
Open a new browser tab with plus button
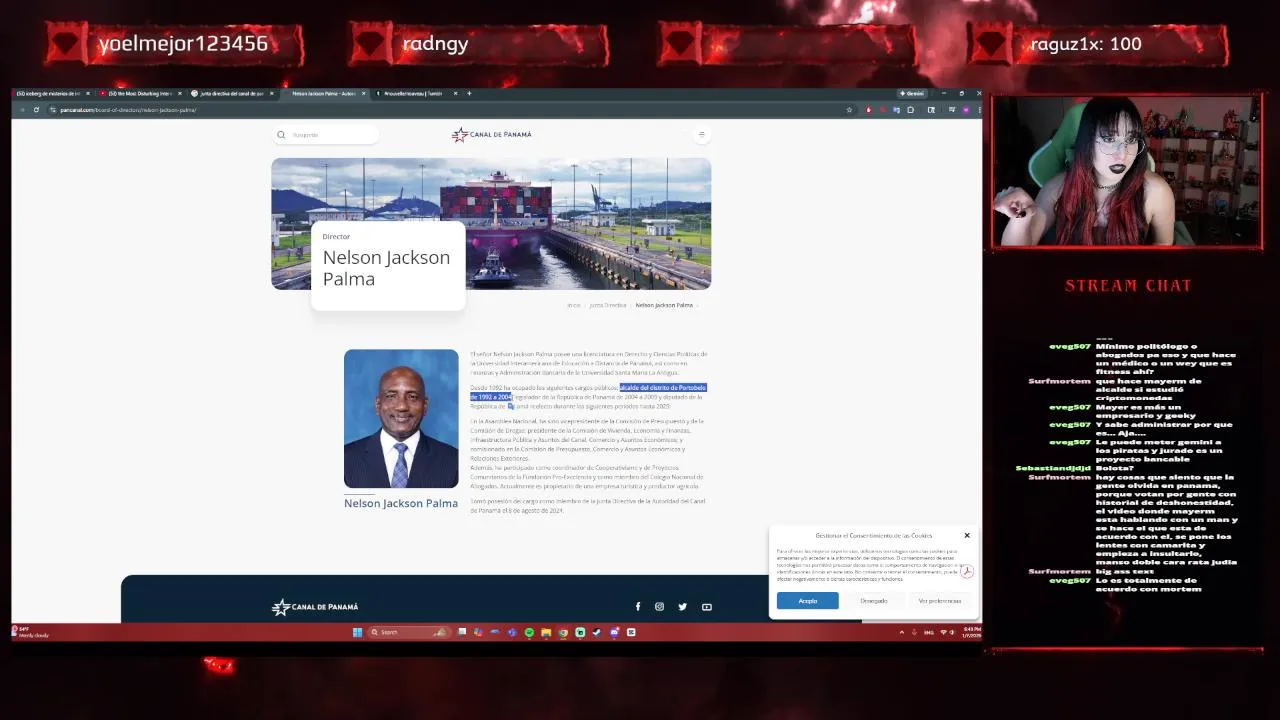point(469,93)
